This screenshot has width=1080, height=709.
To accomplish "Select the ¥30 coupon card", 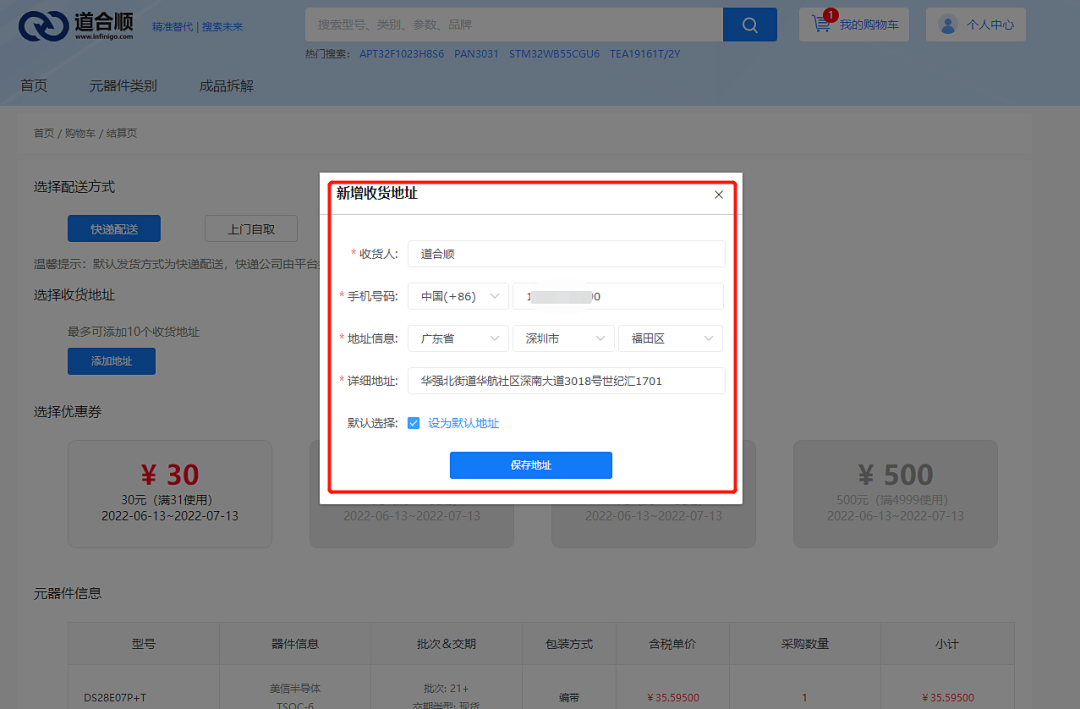I will (169, 494).
